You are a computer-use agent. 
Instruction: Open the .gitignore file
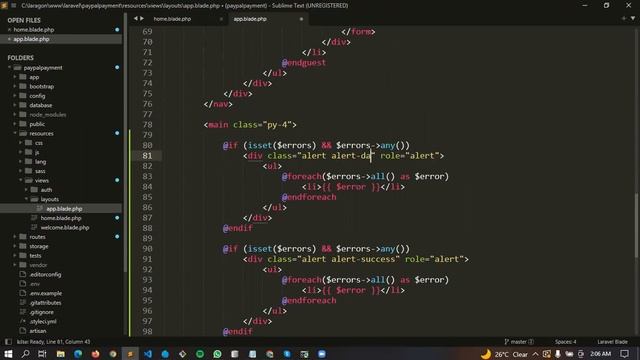[x=41, y=312]
